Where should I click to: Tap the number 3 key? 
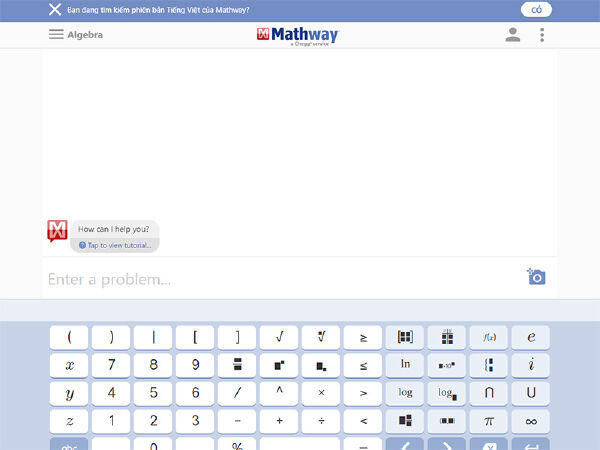point(195,421)
